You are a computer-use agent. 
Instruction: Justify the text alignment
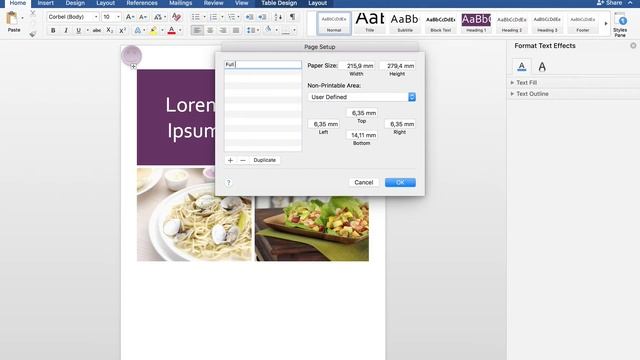pos(236,30)
